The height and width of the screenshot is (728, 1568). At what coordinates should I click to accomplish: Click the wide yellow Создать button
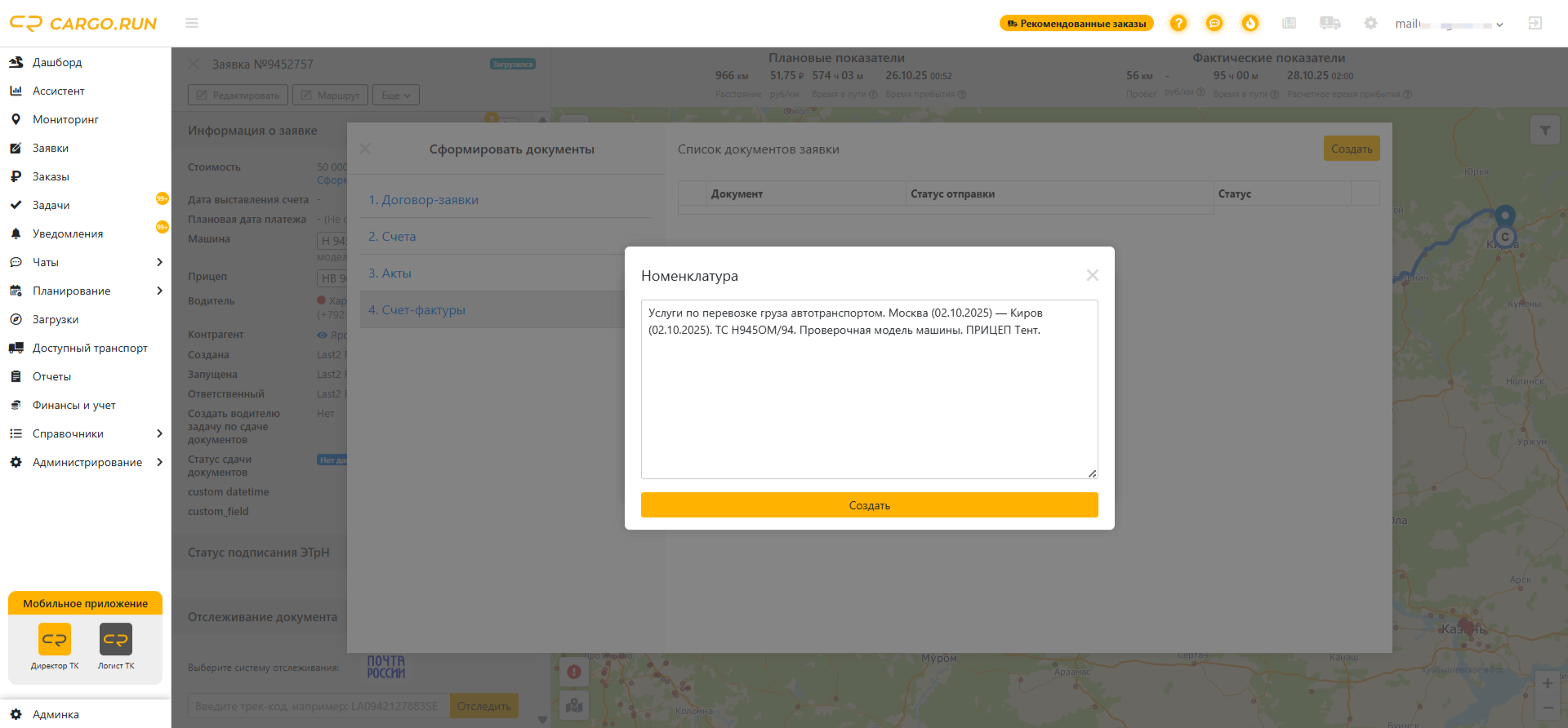pos(870,505)
